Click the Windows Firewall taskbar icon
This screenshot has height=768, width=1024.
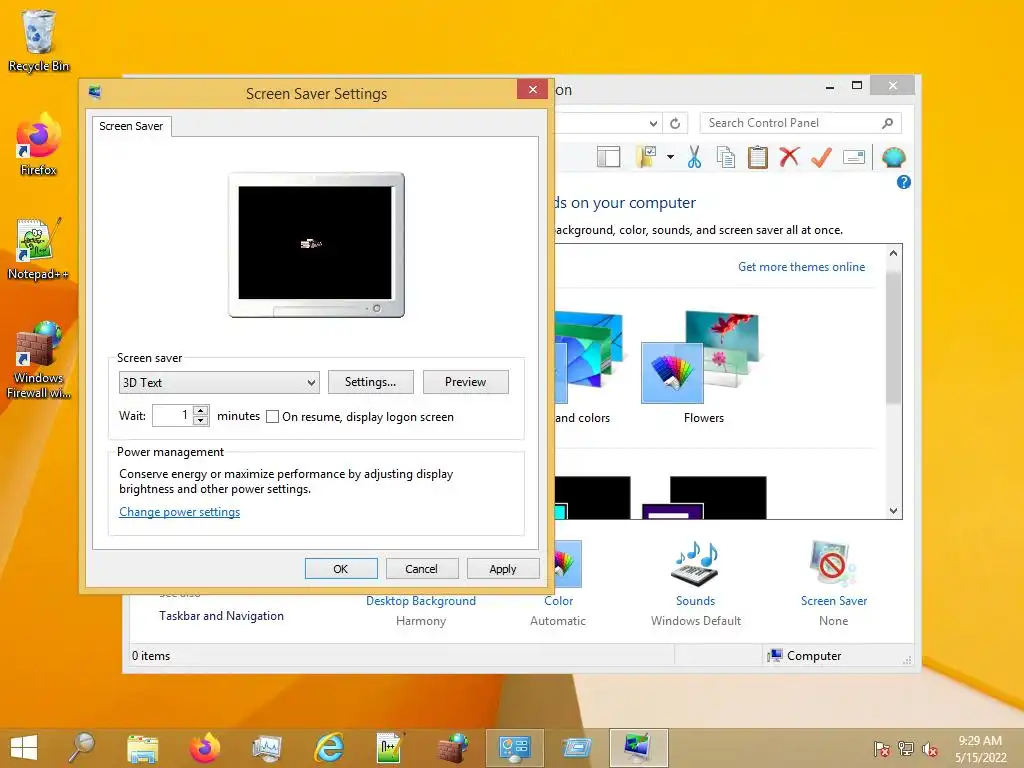(453, 748)
